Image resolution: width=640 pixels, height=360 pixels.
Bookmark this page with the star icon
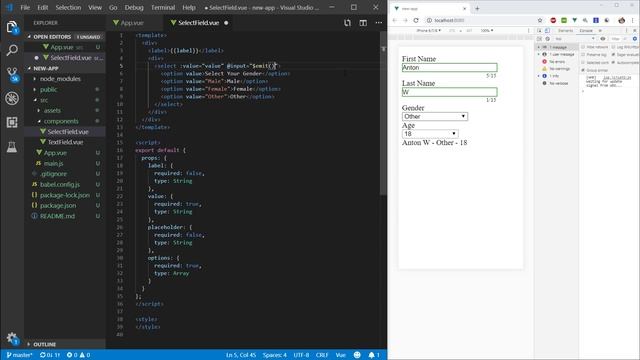click(540, 20)
